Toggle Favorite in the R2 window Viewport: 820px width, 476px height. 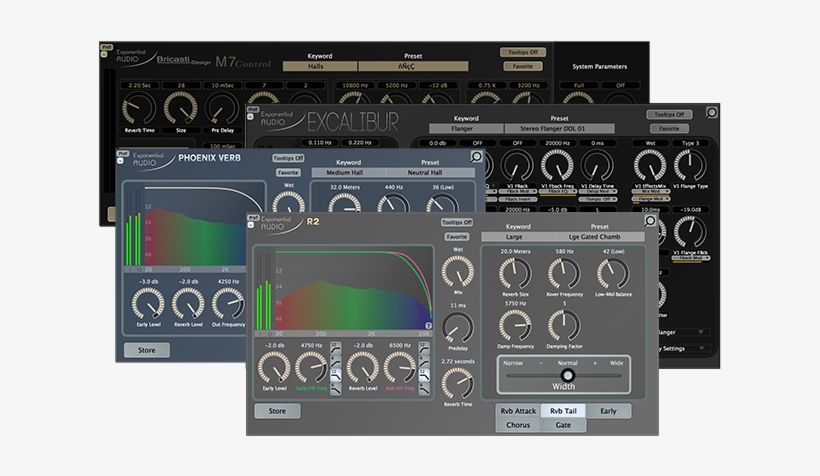(457, 237)
